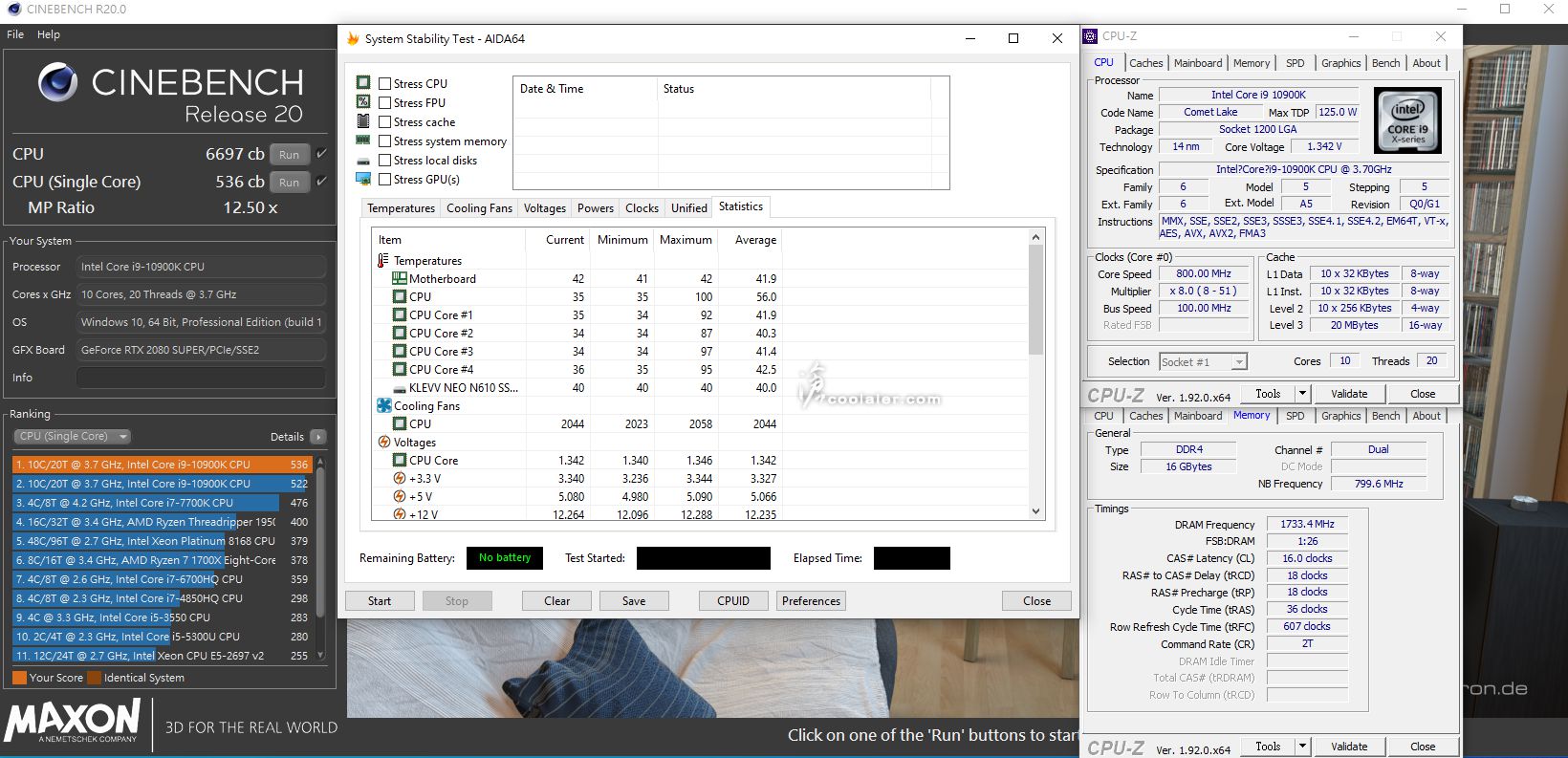The image size is (1568, 758).
Task: Click the Stress GPU(s) monitor icon
Action: (x=363, y=179)
